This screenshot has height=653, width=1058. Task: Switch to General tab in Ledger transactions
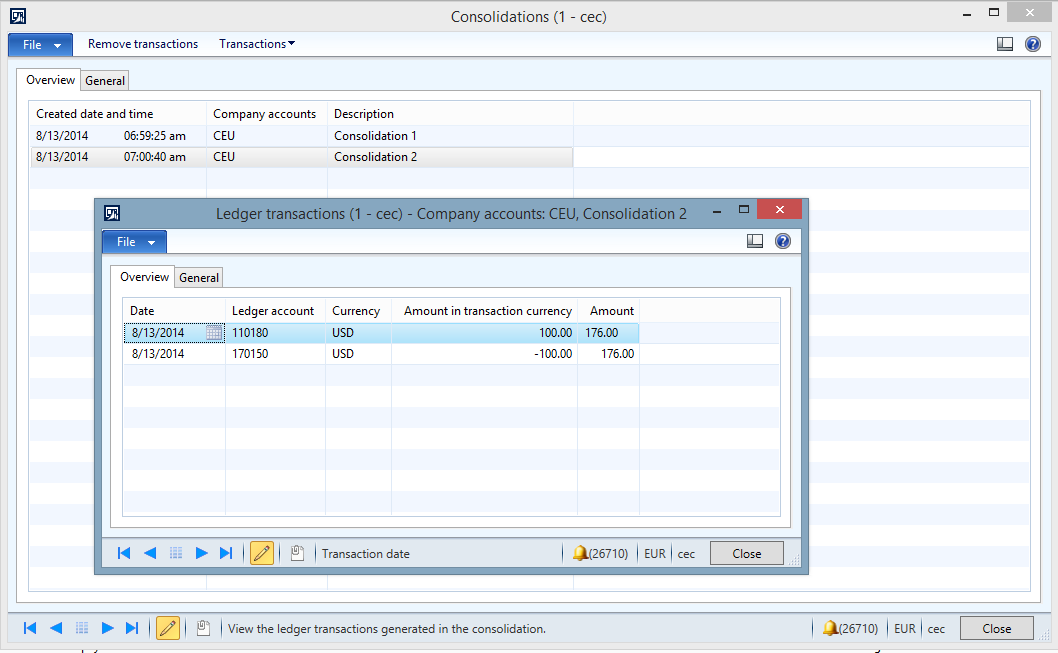(199, 278)
